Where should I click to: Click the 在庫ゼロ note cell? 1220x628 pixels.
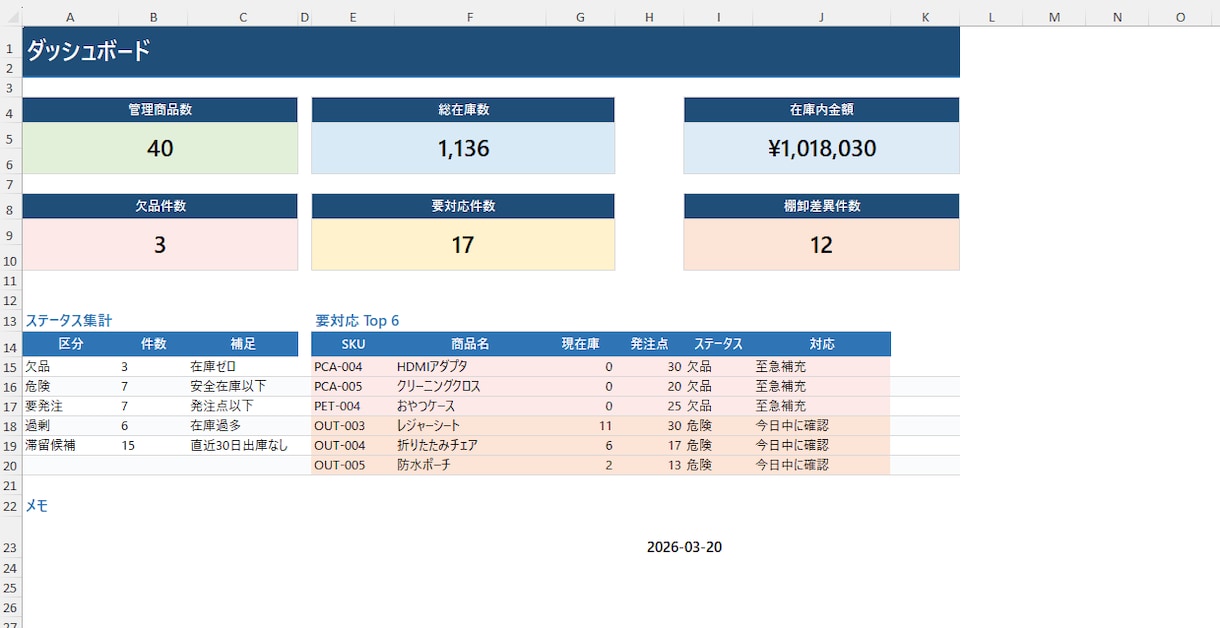click(x=243, y=367)
